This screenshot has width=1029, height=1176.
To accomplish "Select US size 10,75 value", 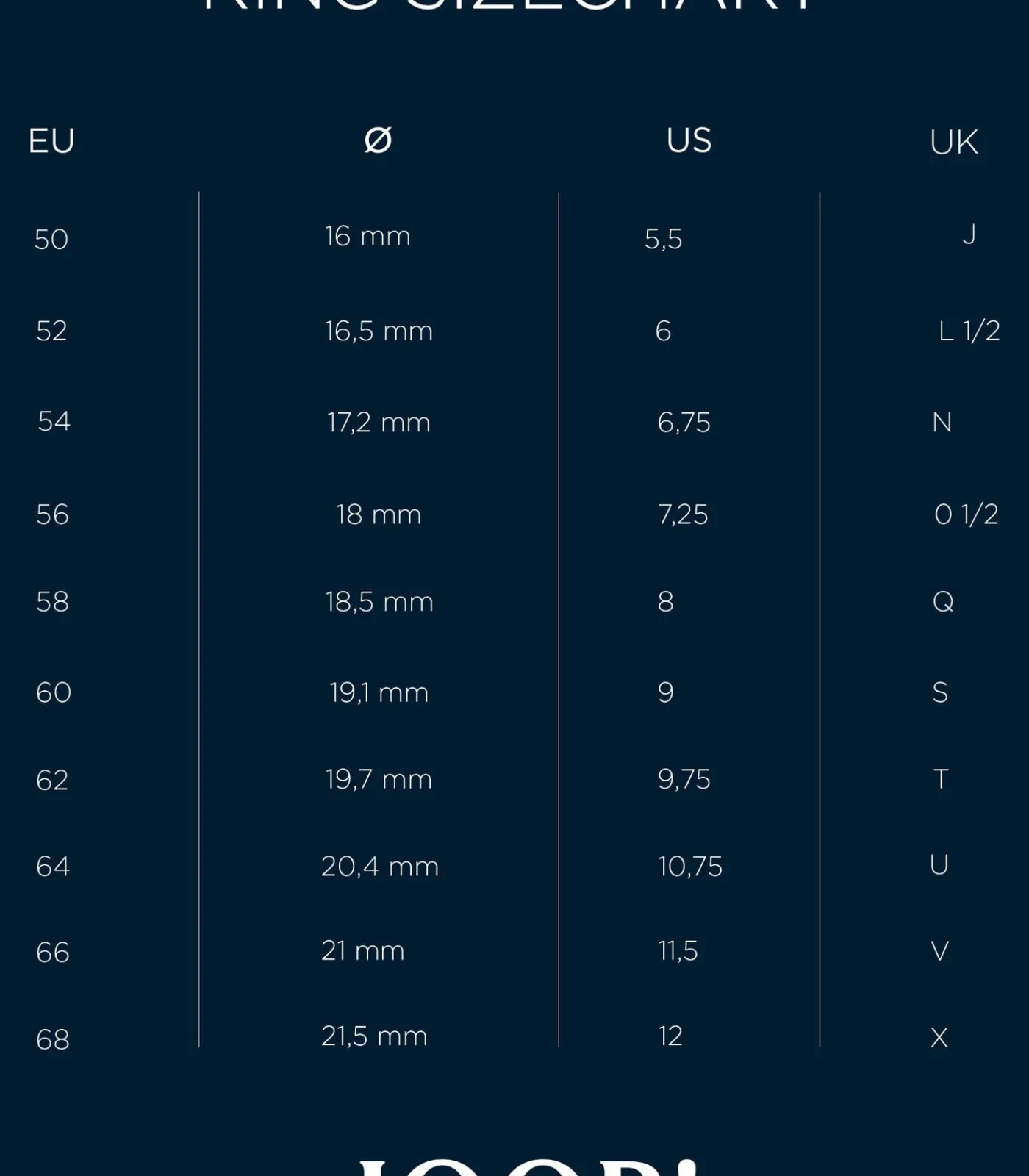I will point(690,867).
